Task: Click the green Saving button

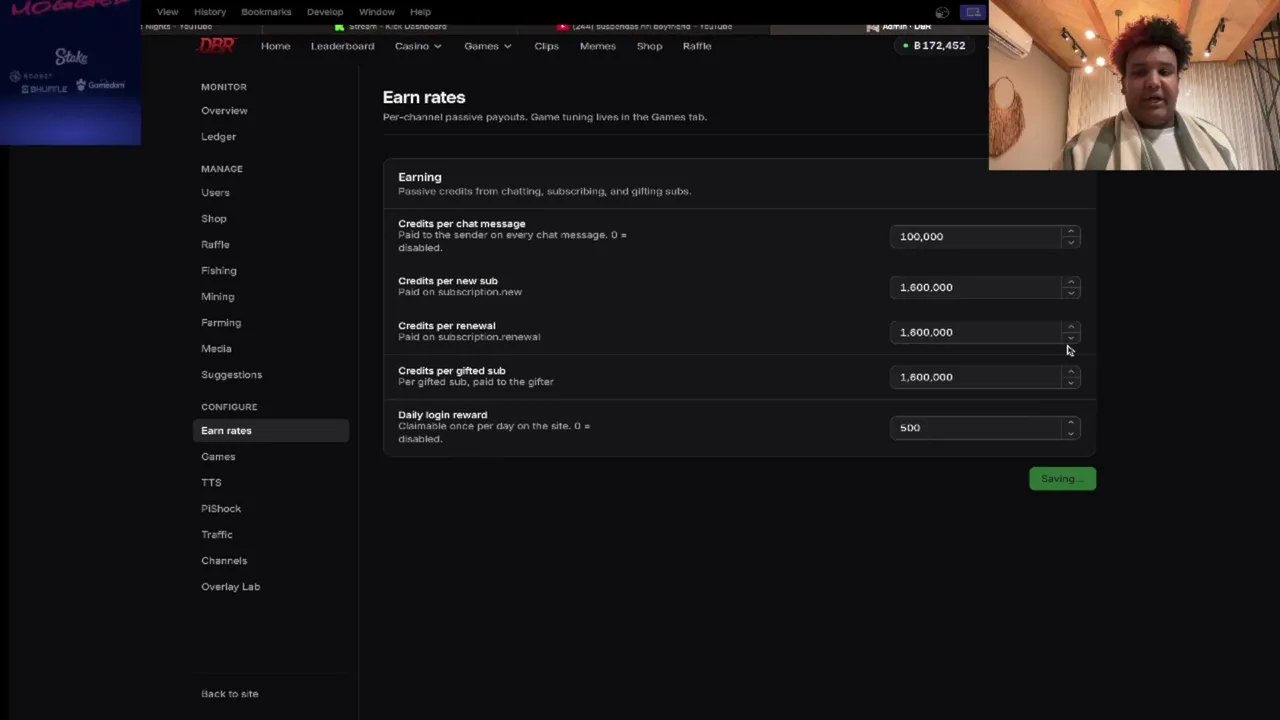Action: pos(1062,479)
